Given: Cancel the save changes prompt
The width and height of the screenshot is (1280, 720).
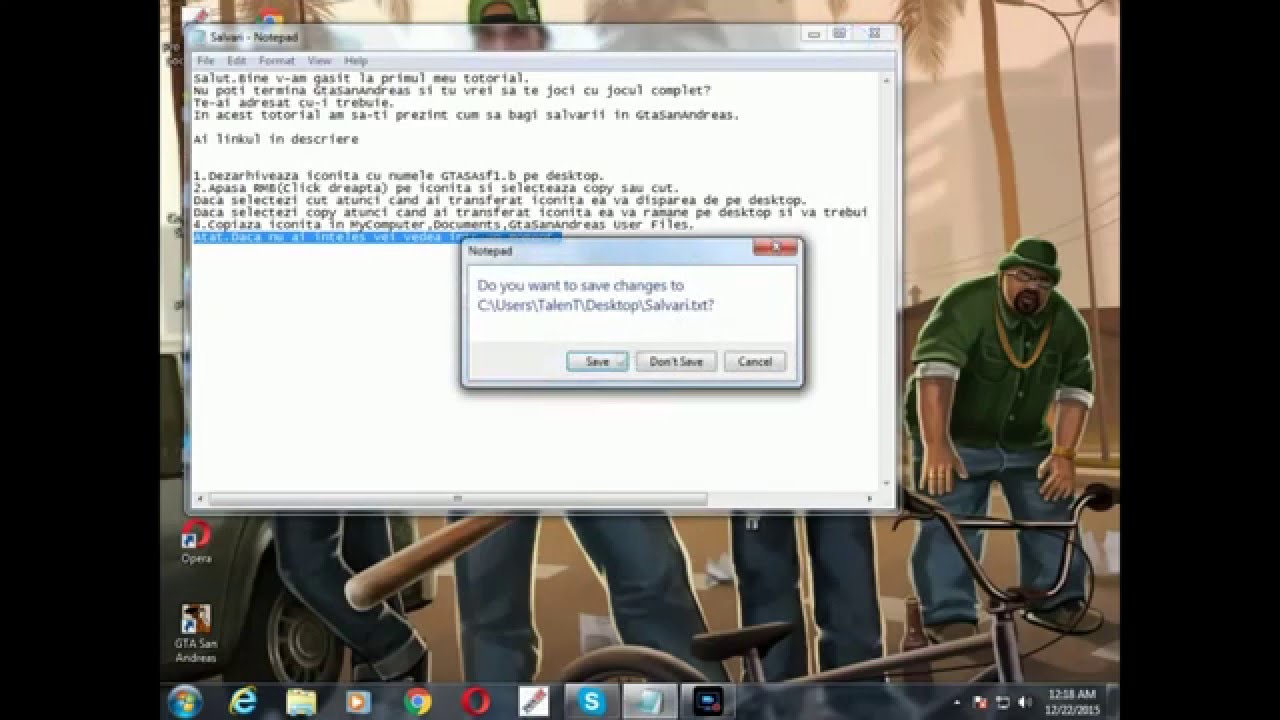Looking at the screenshot, I should 755,362.
